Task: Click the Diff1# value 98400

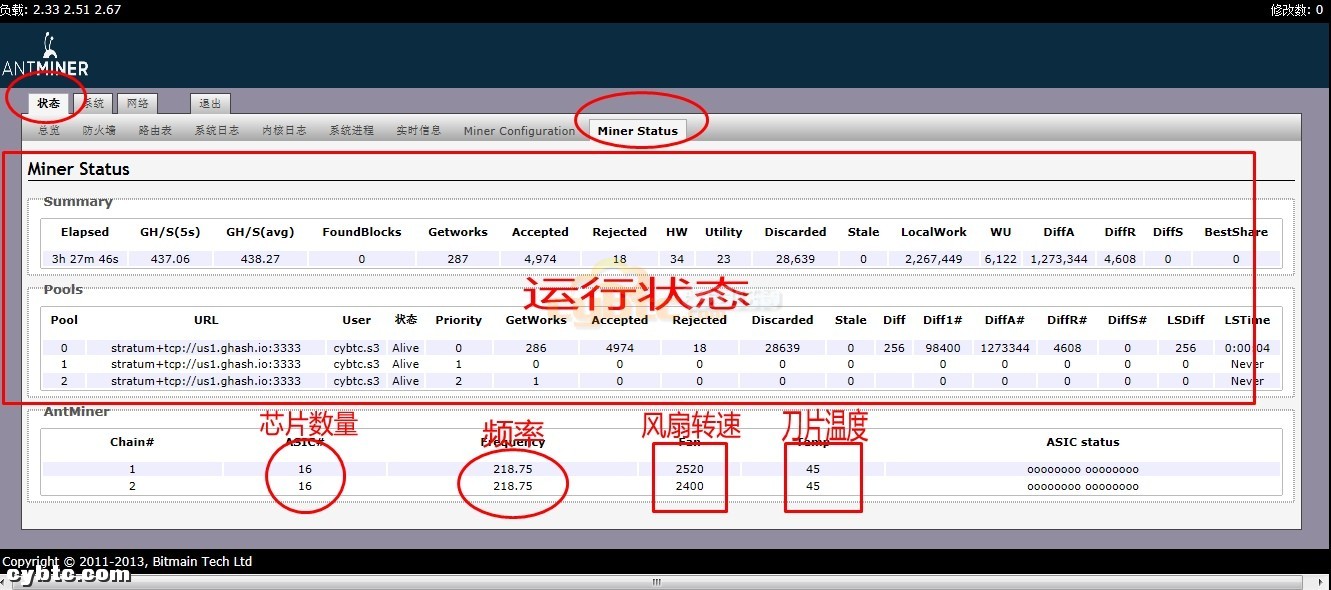Action: tap(943, 348)
